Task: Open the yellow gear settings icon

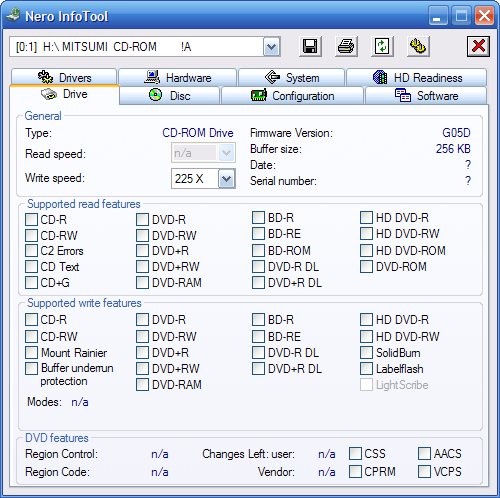Action: click(x=418, y=46)
